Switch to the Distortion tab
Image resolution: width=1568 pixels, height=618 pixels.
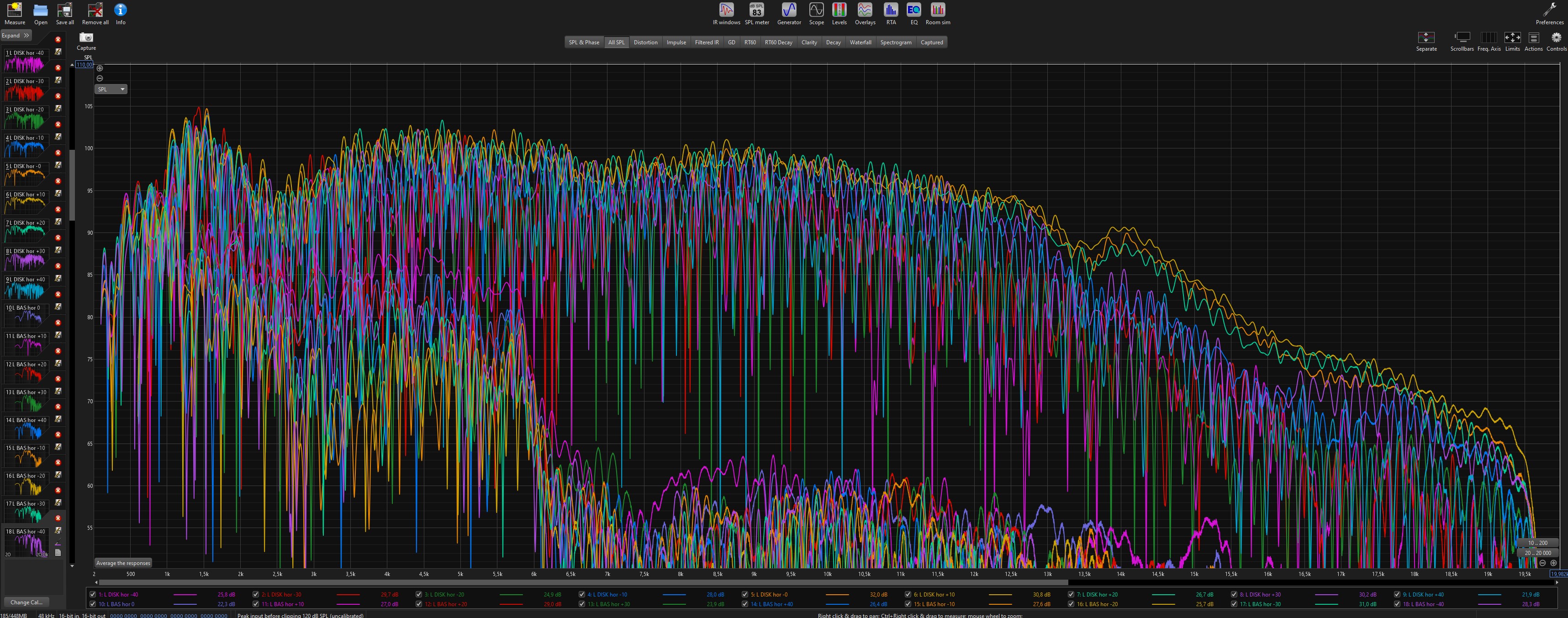coord(645,42)
